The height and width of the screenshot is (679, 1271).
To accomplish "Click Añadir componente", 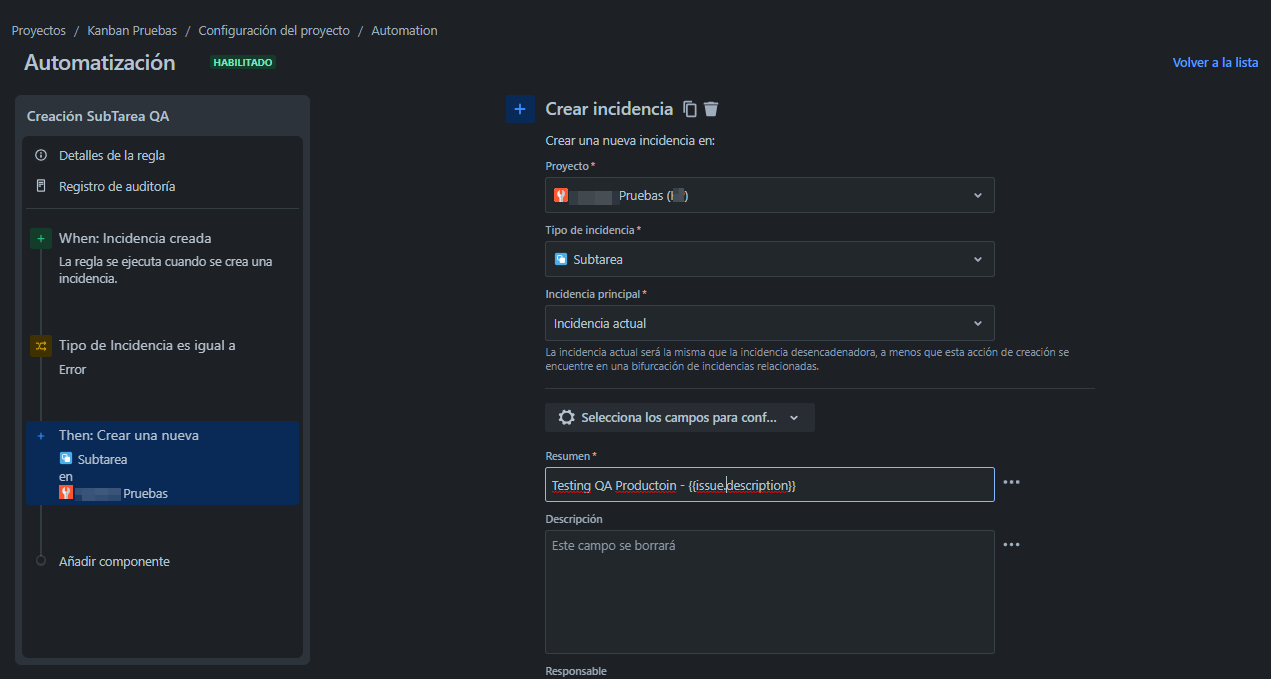I will point(114,562).
